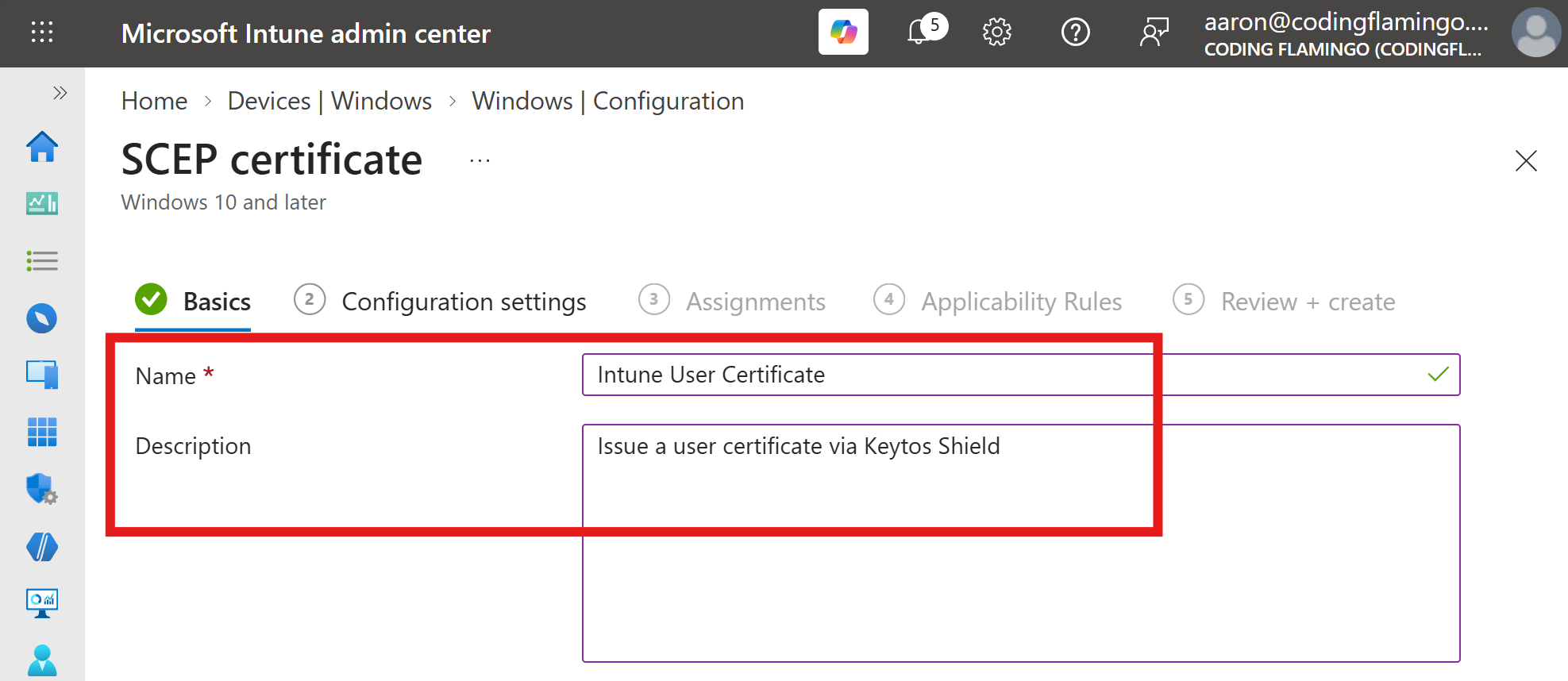Screen dimensions: 1568x681
Task: Go to Home in sidebar
Action: (x=42, y=147)
